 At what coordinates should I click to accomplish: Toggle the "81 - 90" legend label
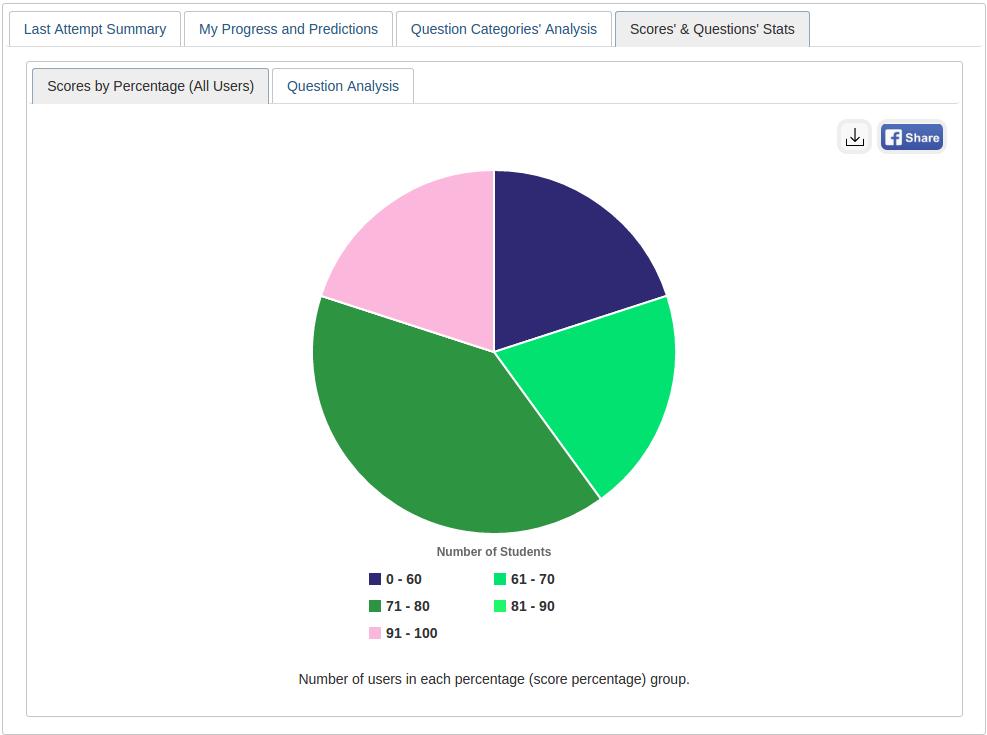pos(533,606)
